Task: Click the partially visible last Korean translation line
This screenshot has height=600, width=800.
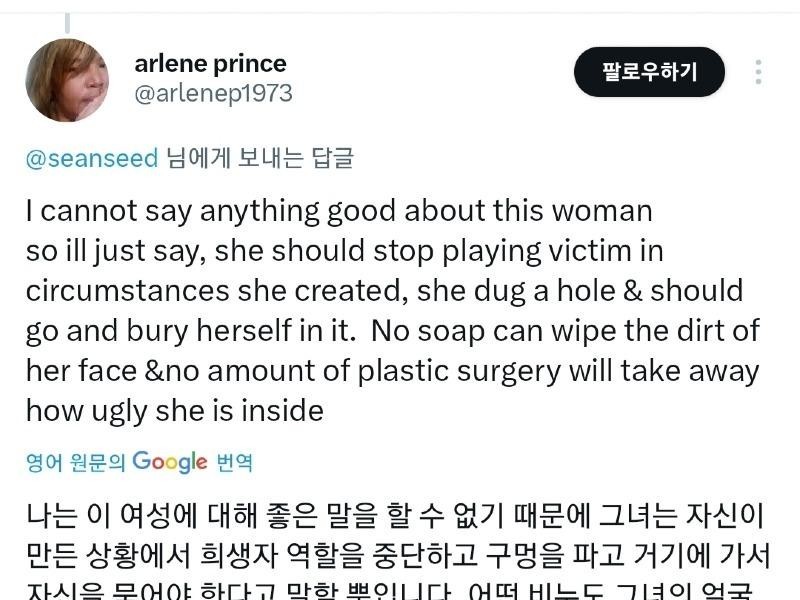Action: [394, 589]
